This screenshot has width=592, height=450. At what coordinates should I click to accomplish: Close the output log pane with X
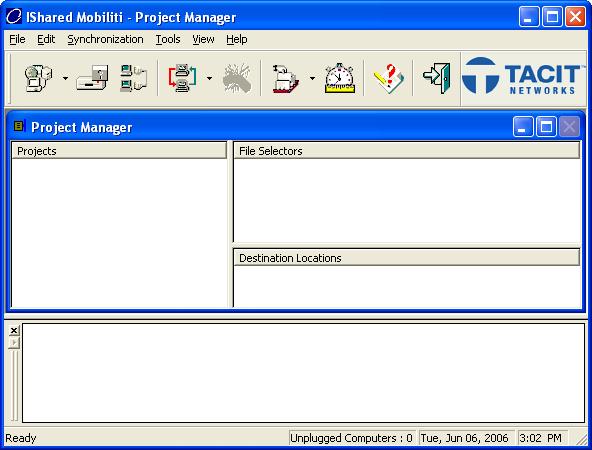point(14,331)
